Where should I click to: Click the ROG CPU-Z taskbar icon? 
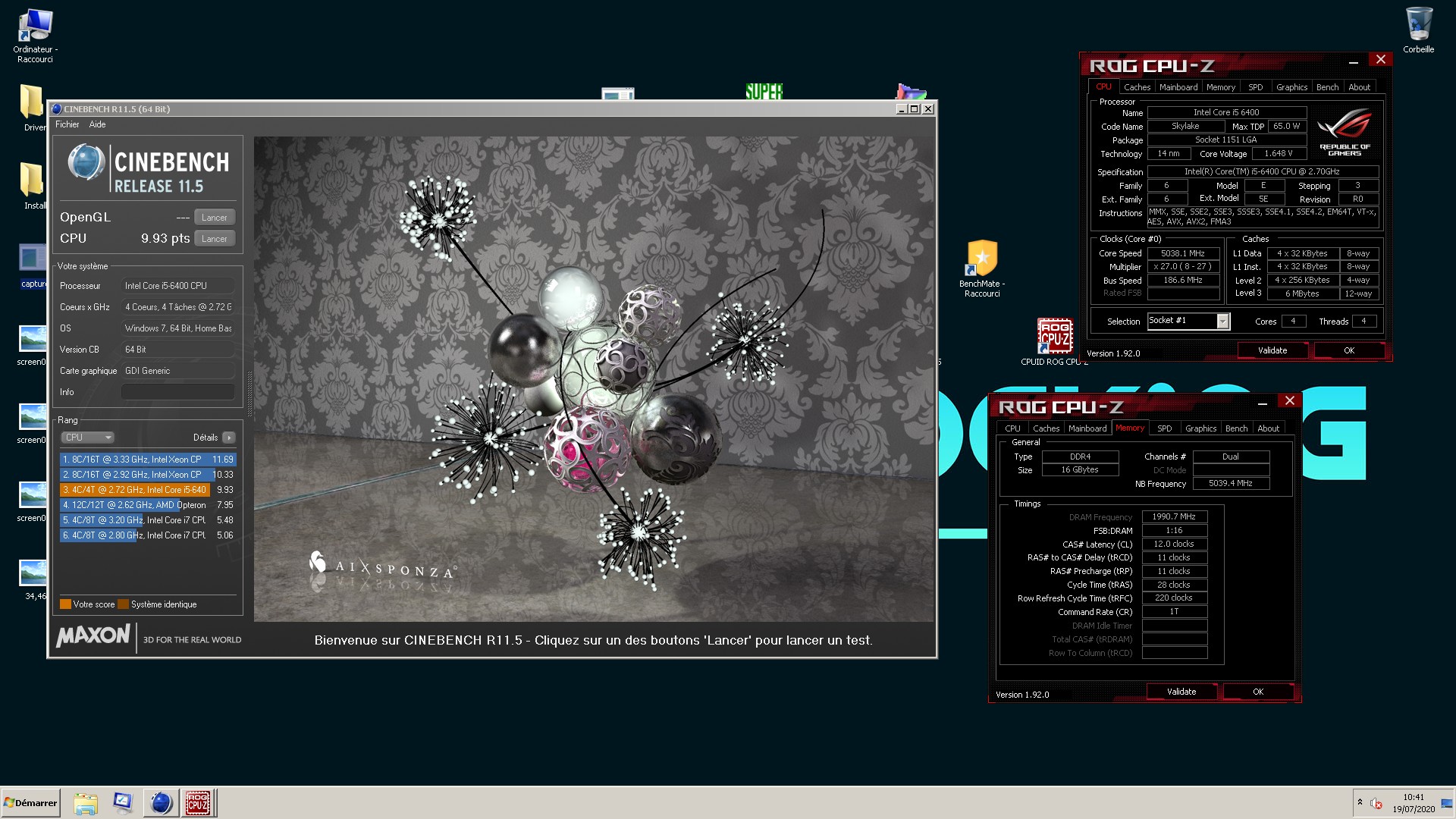click(198, 803)
